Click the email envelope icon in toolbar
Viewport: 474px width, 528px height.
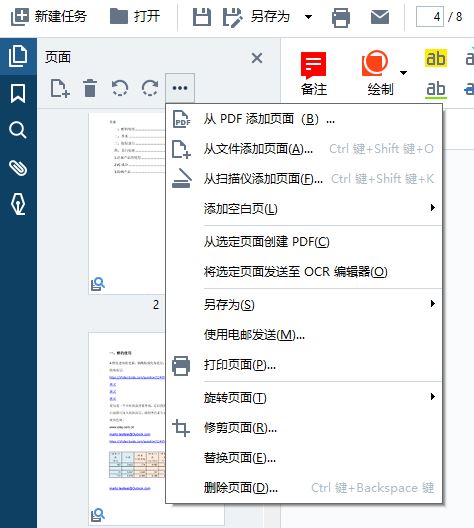(380, 17)
